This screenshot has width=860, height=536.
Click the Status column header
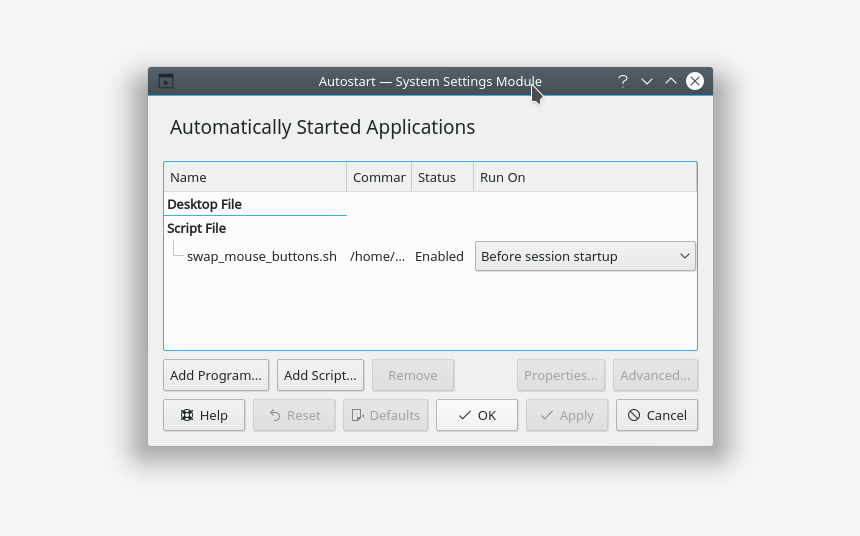441,177
